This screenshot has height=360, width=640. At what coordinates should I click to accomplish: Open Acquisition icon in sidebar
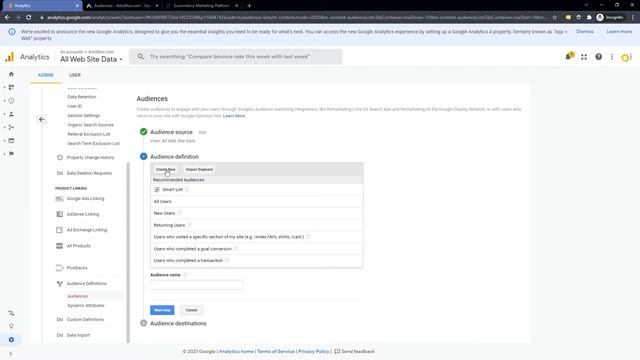tap(11, 127)
